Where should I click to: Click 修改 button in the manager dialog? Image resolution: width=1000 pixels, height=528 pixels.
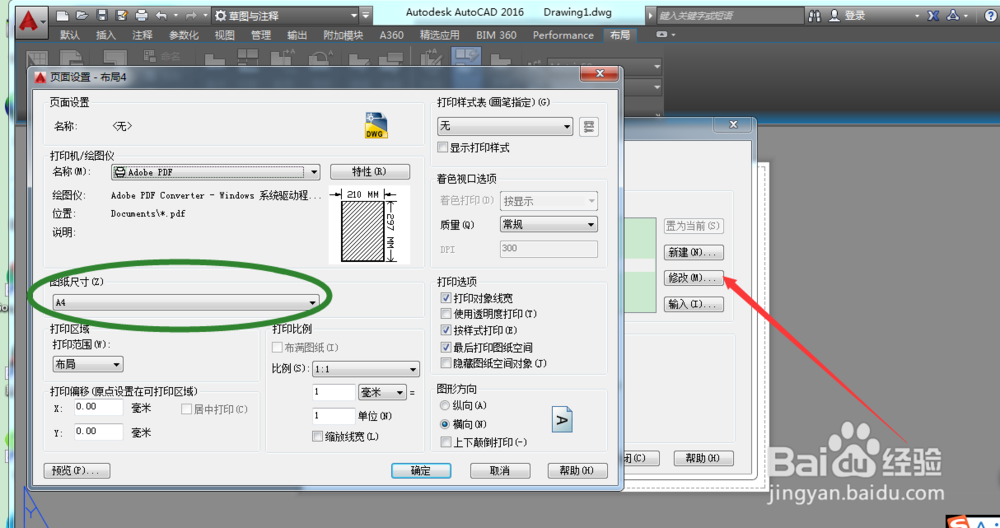(693, 278)
